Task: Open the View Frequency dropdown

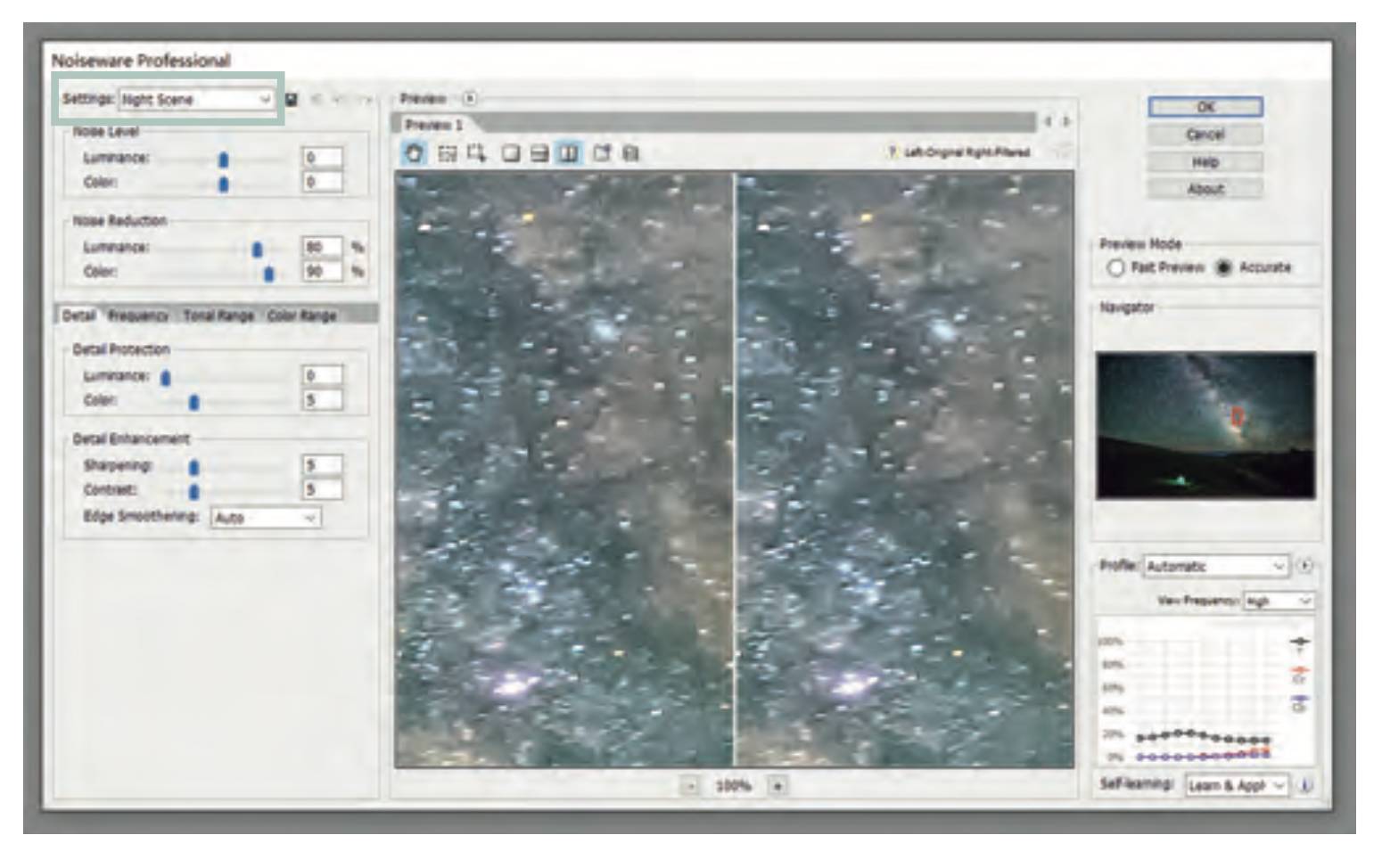Action: click(x=1279, y=602)
